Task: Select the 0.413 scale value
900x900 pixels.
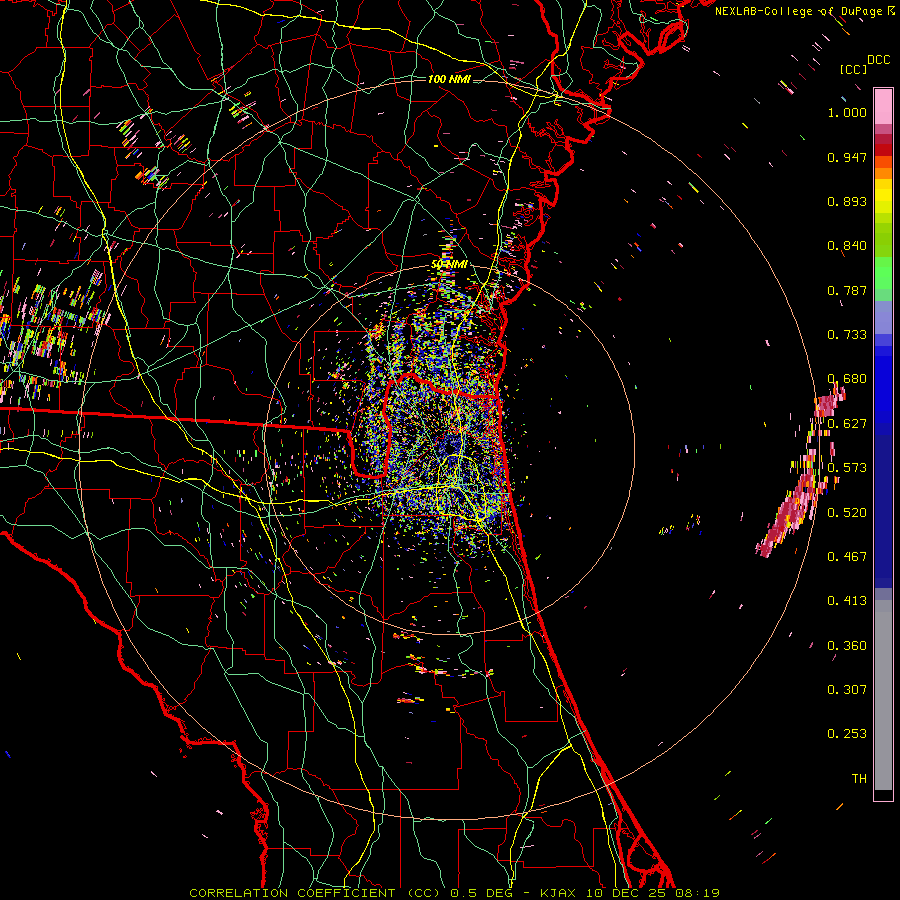Action: point(847,601)
